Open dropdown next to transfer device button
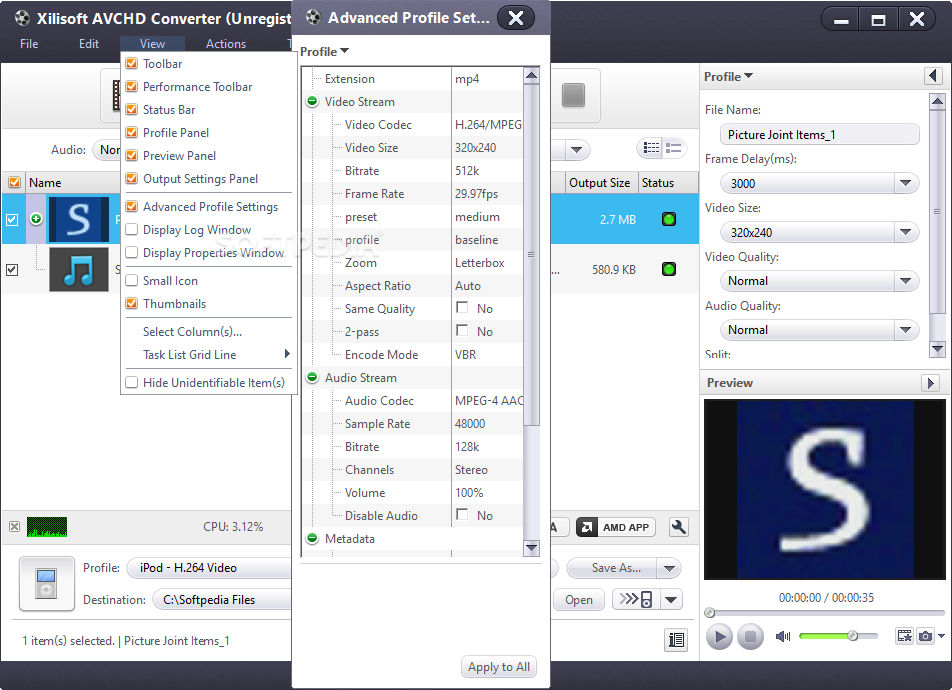The height and width of the screenshot is (690, 952). point(671,599)
